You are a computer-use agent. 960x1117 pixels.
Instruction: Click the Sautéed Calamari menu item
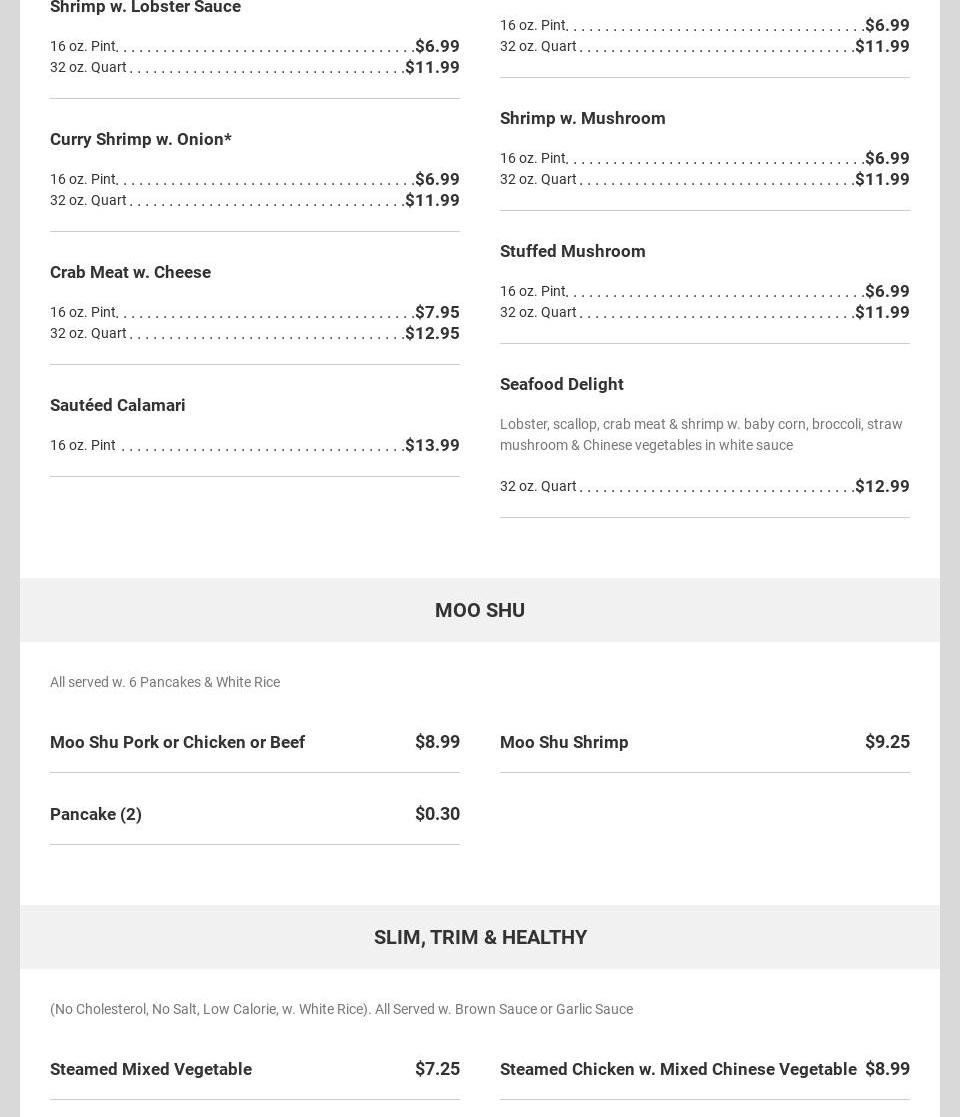[x=118, y=405]
